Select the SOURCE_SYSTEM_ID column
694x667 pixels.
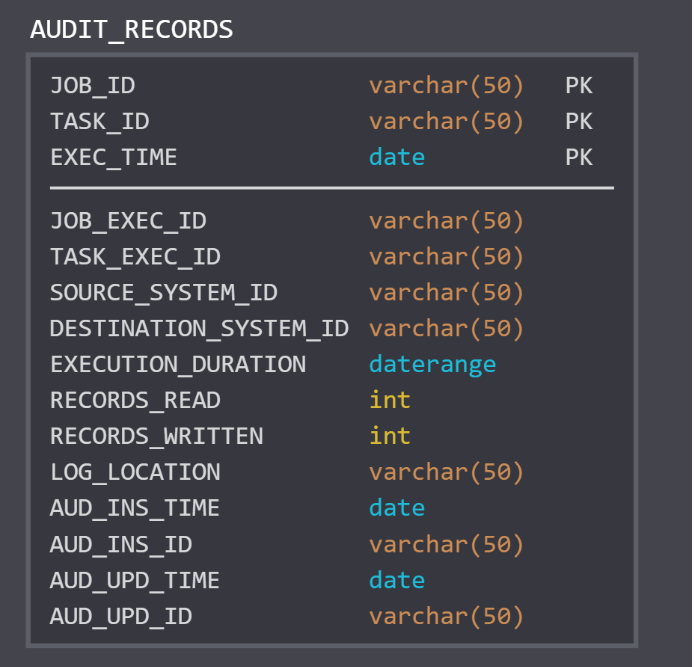(163, 293)
